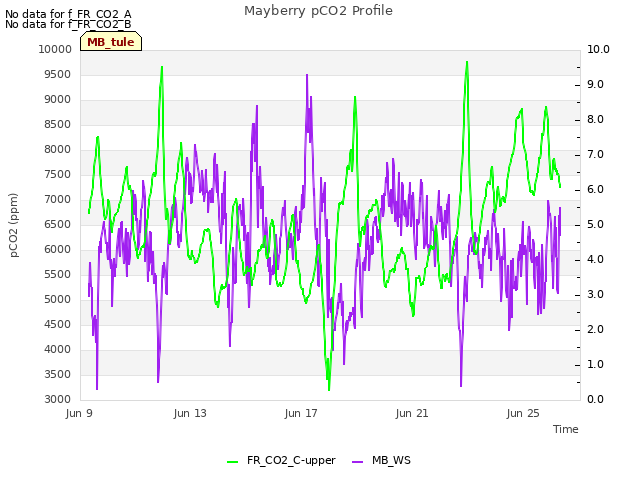Click the 3.0 right axis value
The height and width of the screenshot is (480, 640).
pos(595,295)
